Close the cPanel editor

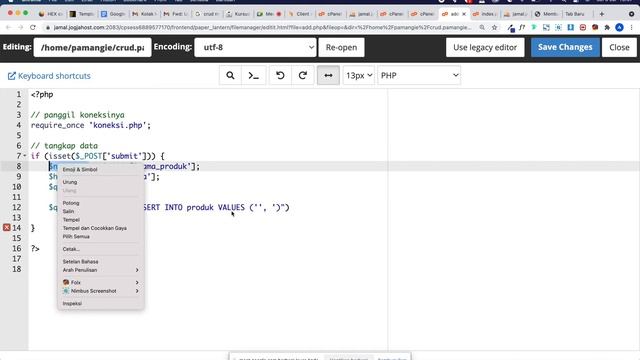click(619, 47)
